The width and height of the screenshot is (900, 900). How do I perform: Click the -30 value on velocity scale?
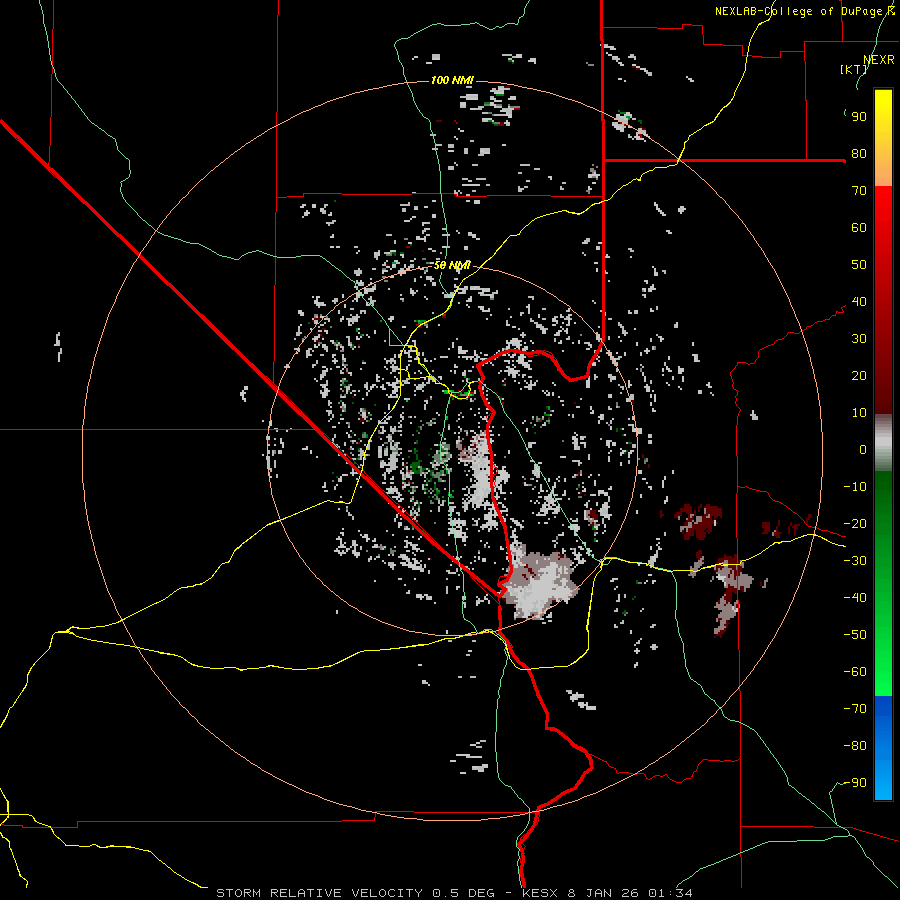tap(855, 561)
